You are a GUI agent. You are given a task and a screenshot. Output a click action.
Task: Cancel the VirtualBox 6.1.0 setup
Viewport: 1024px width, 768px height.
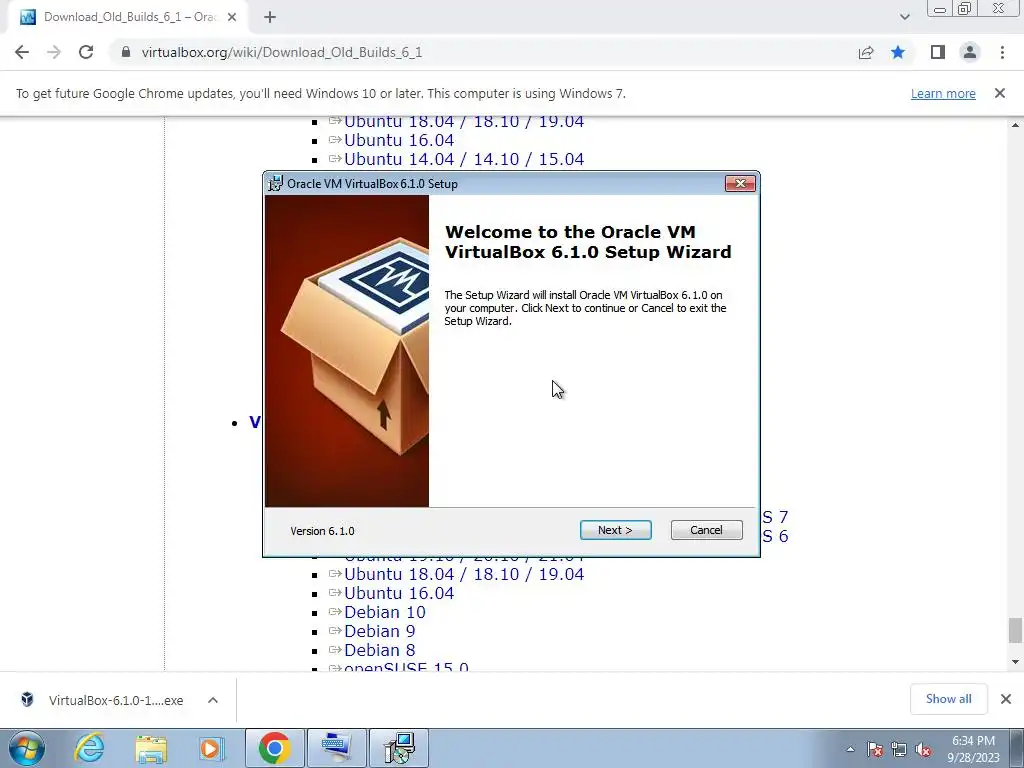[x=707, y=530]
